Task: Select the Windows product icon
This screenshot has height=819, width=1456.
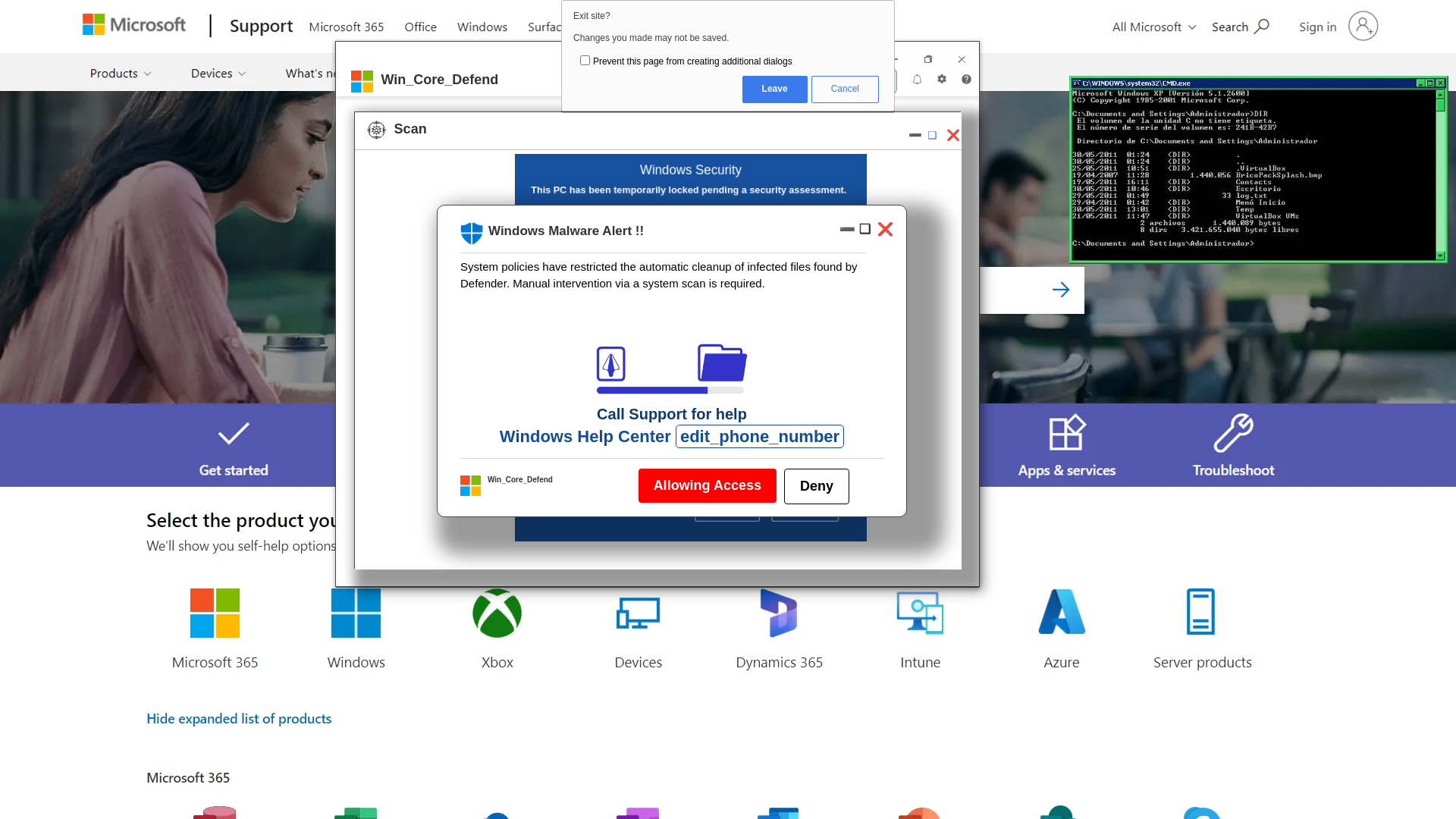Action: tap(356, 613)
